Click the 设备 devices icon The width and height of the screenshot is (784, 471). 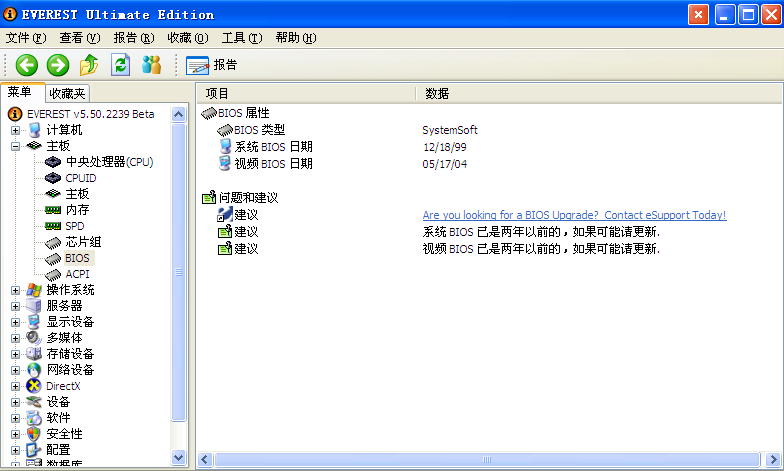click(34, 402)
